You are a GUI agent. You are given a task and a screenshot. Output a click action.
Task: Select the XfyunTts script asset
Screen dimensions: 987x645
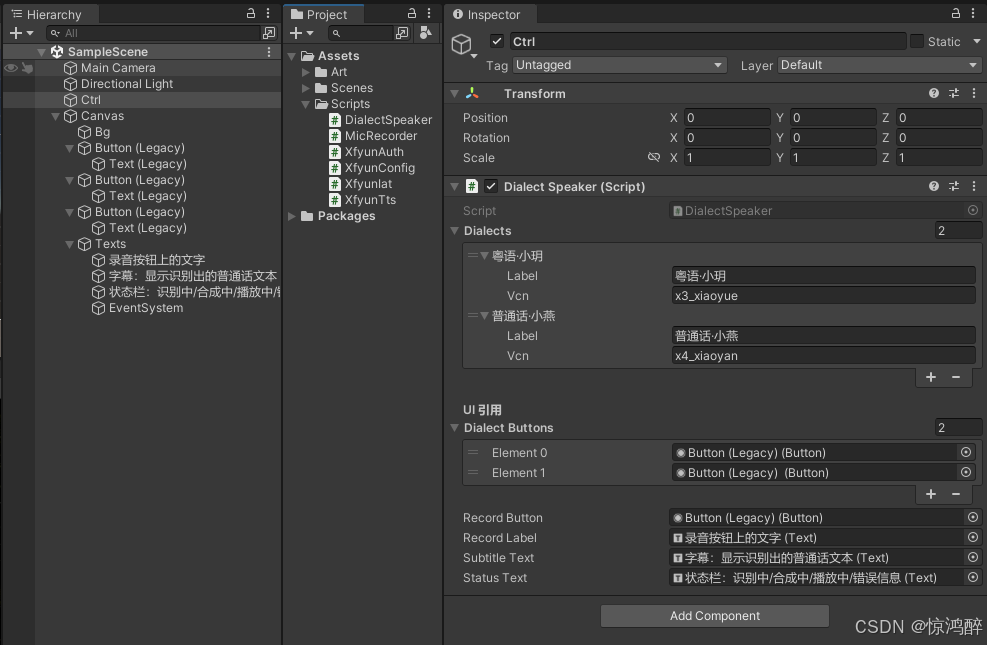pyautogui.click(x=363, y=199)
